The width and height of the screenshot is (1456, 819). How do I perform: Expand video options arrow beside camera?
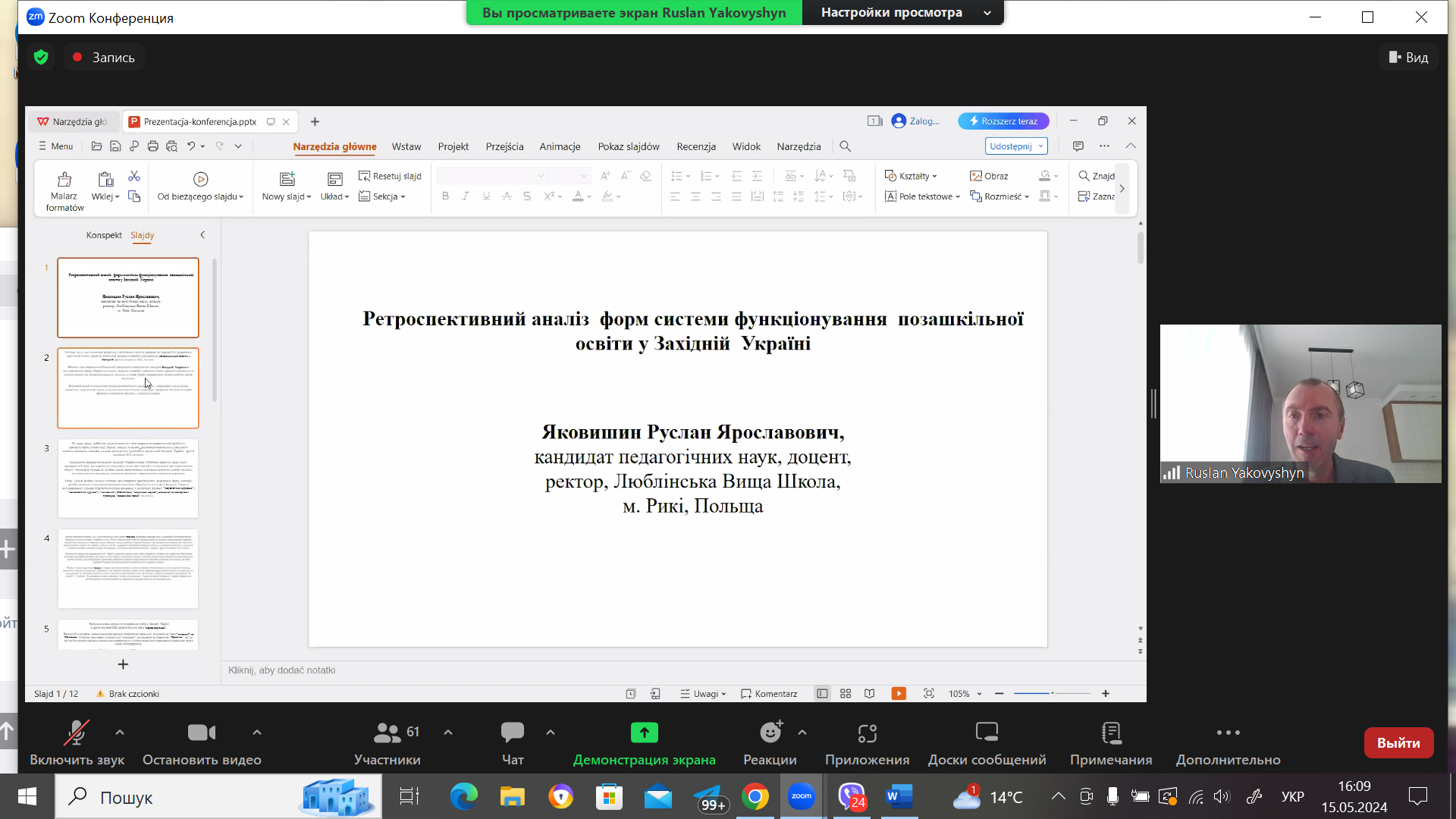[257, 733]
